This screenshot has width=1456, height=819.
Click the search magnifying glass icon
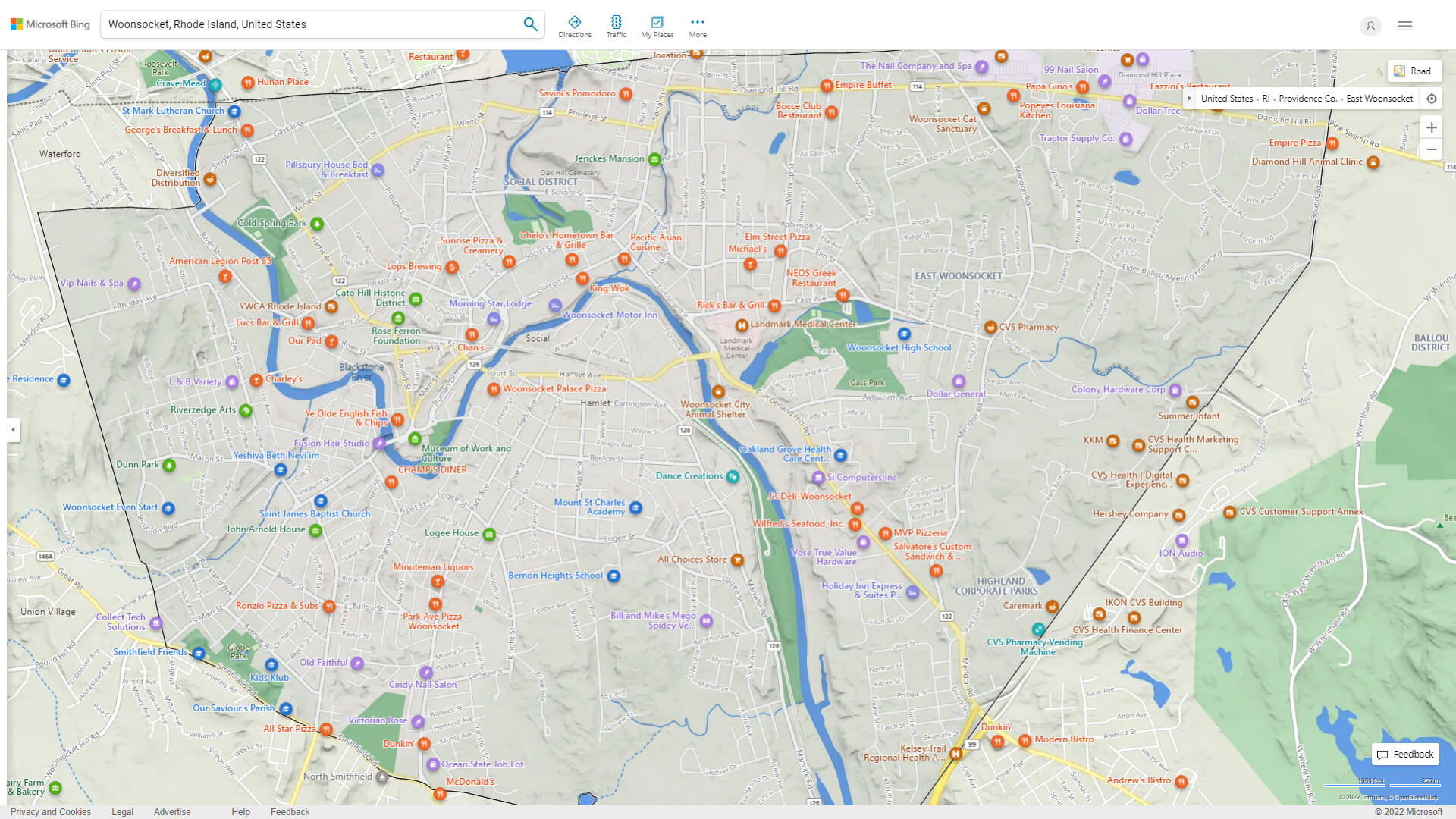[x=530, y=24]
